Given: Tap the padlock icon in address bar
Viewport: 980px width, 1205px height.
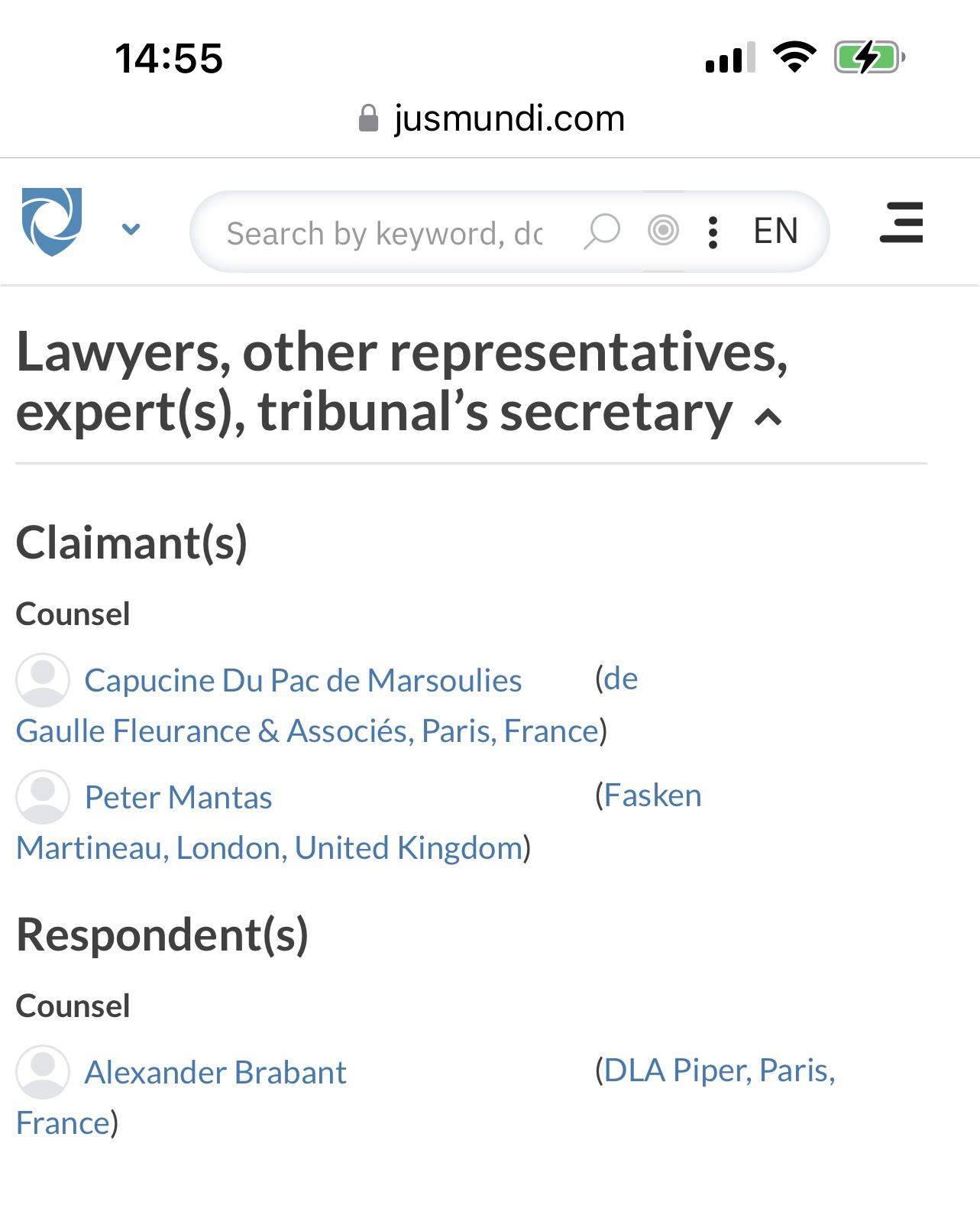Looking at the screenshot, I should pyautogui.click(x=369, y=118).
